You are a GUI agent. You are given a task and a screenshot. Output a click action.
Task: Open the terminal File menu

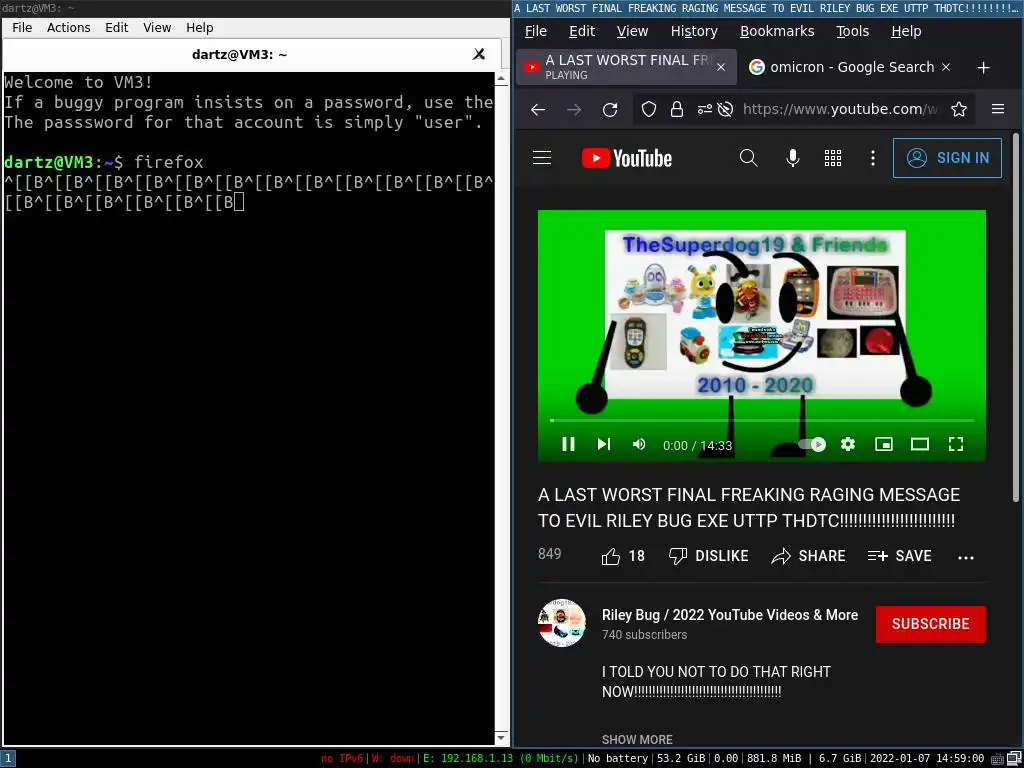pos(22,28)
